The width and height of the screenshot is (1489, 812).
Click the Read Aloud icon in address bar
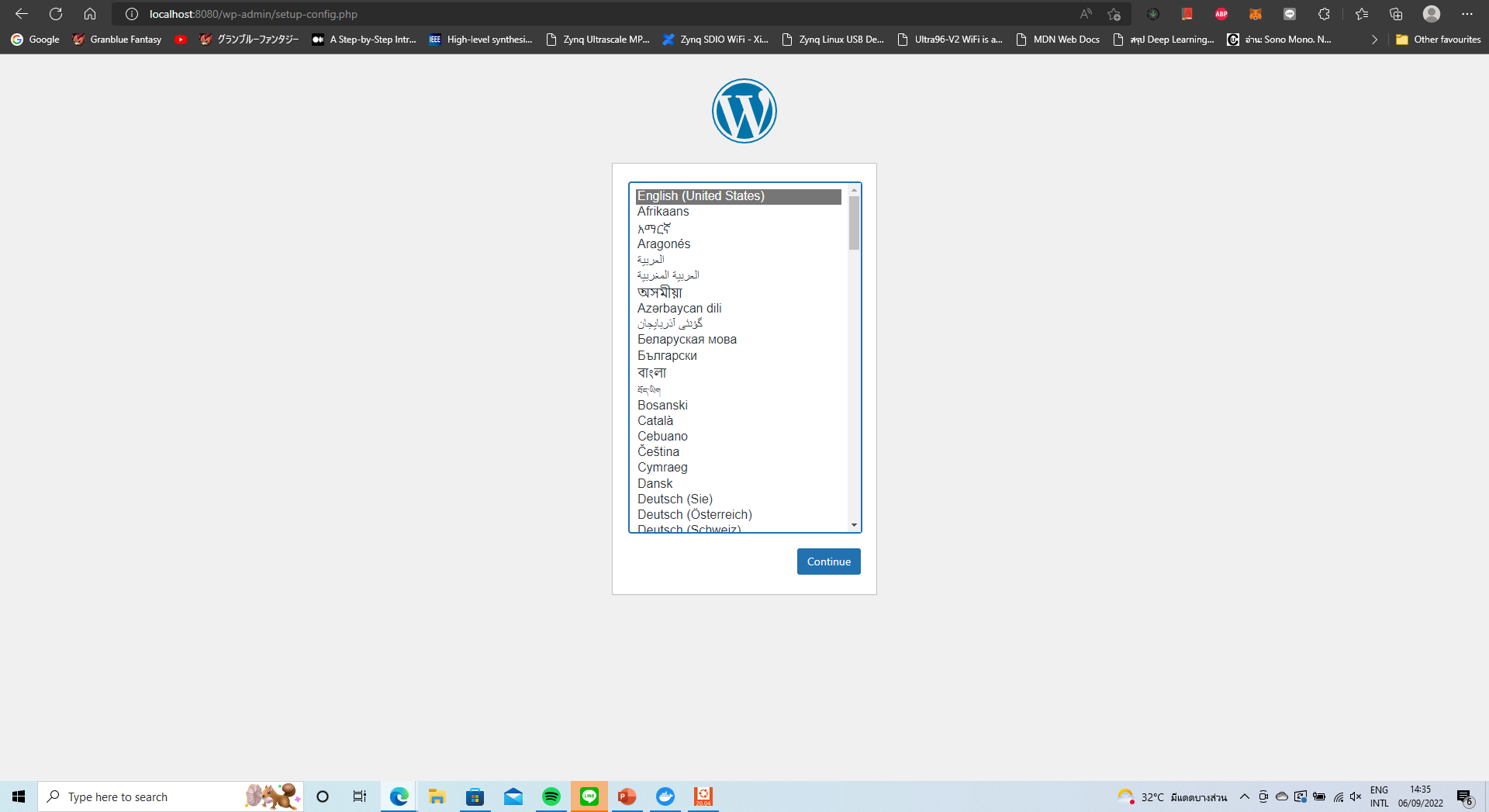click(x=1085, y=14)
